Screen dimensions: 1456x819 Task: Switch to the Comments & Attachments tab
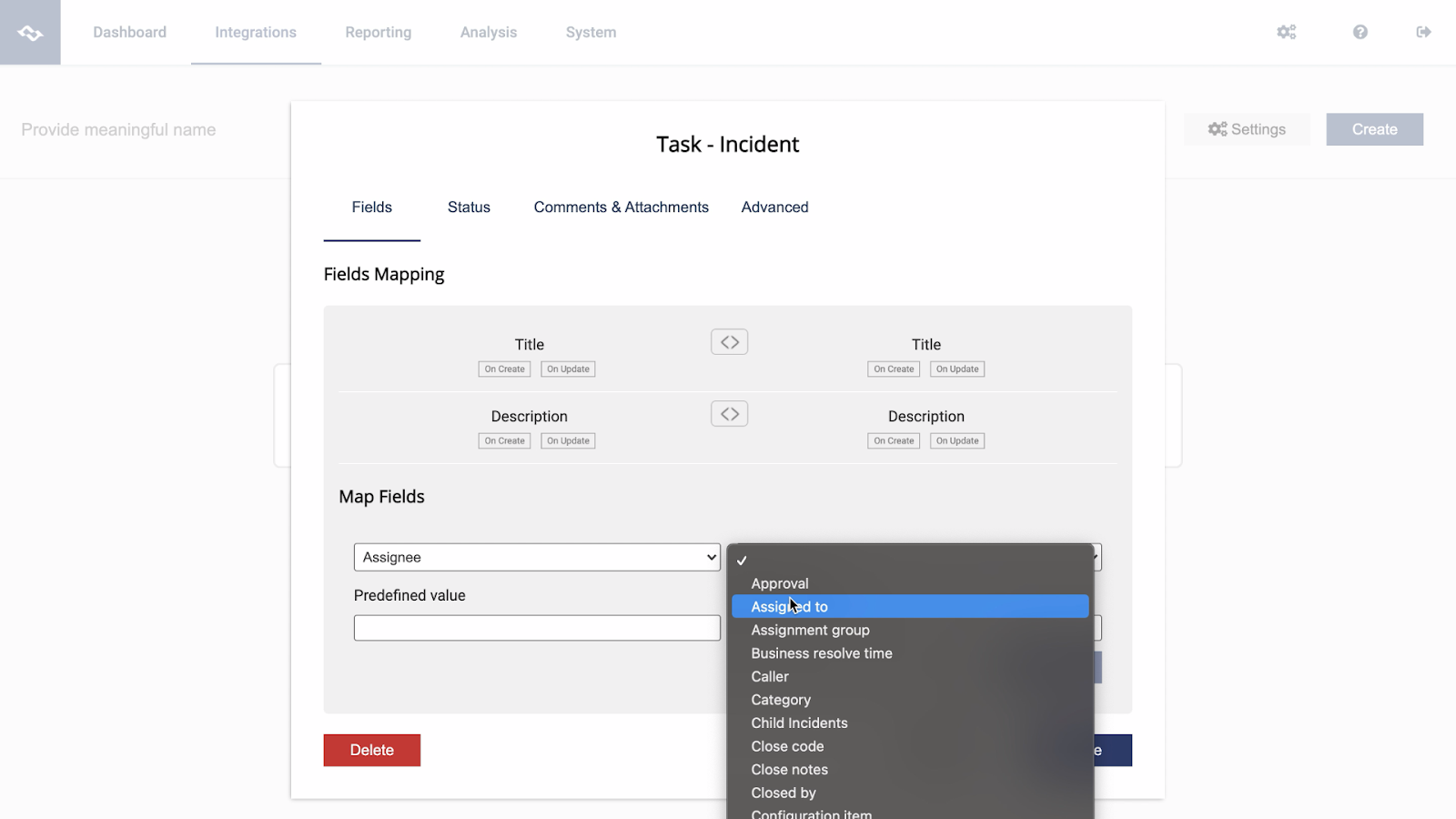[621, 207]
